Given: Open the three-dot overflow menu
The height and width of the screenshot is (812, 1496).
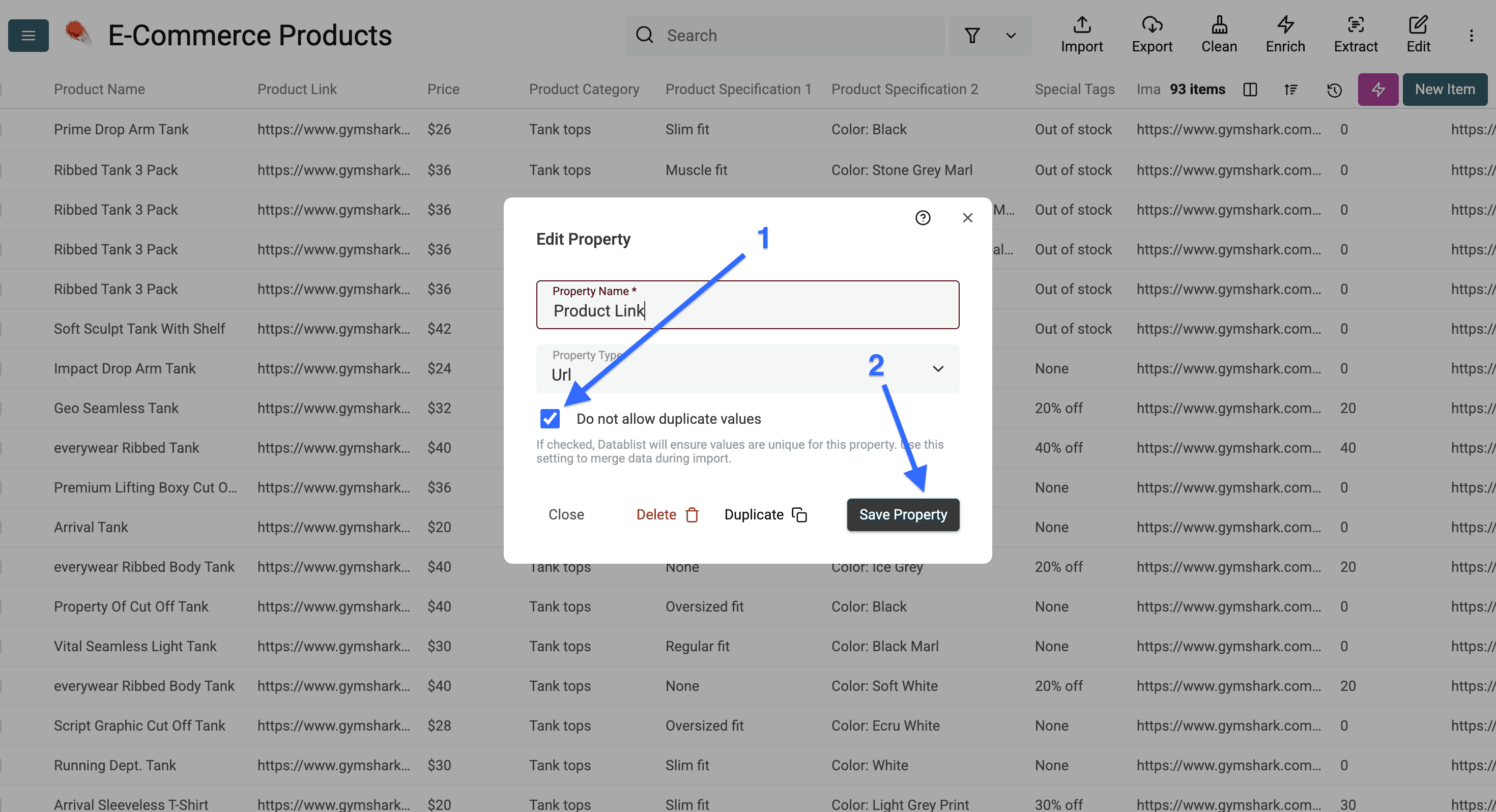Looking at the screenshot, I should coord(1471,35).
